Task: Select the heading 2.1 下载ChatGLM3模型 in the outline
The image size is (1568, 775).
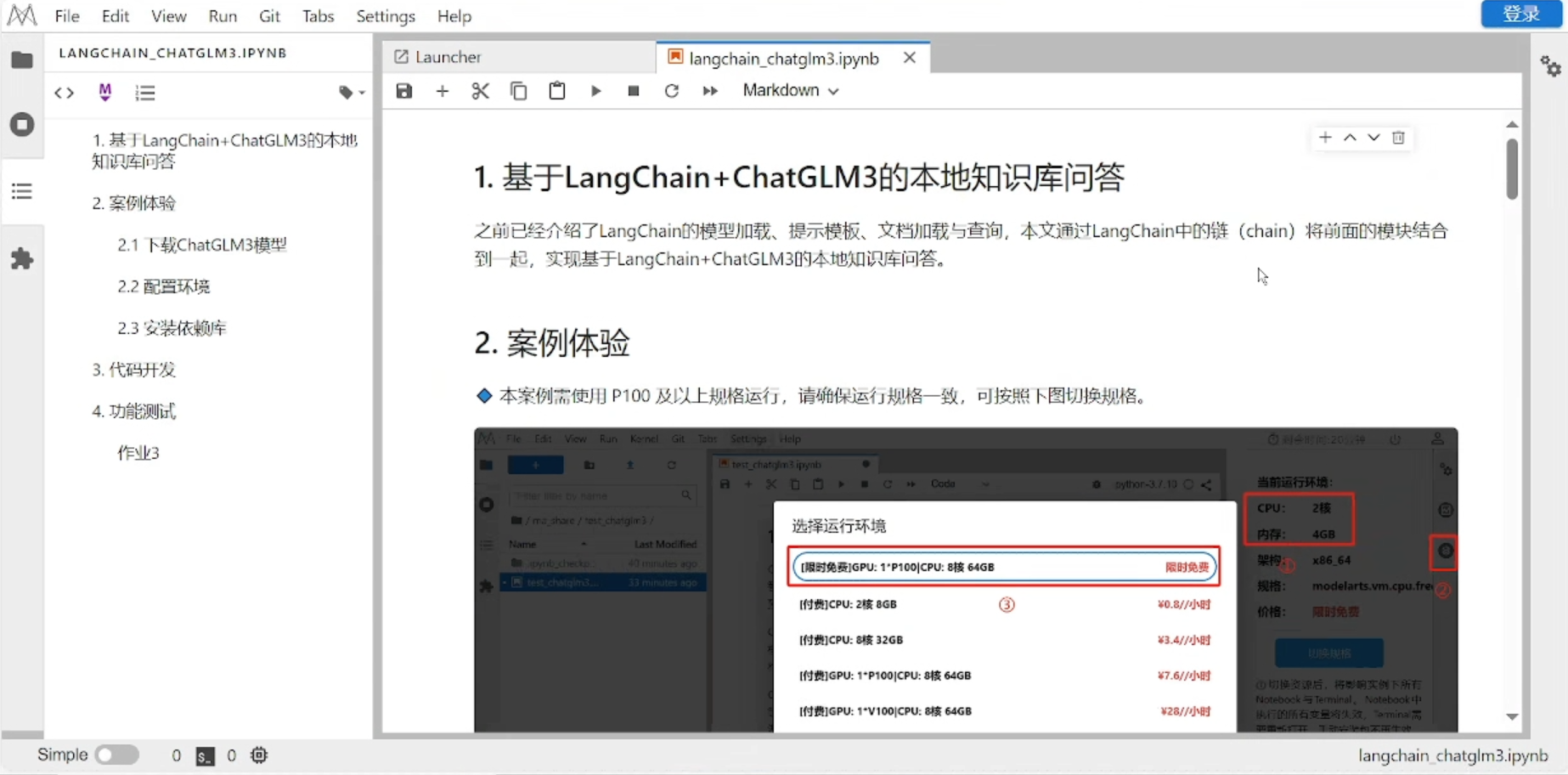Action: click(x=204, y=245)
